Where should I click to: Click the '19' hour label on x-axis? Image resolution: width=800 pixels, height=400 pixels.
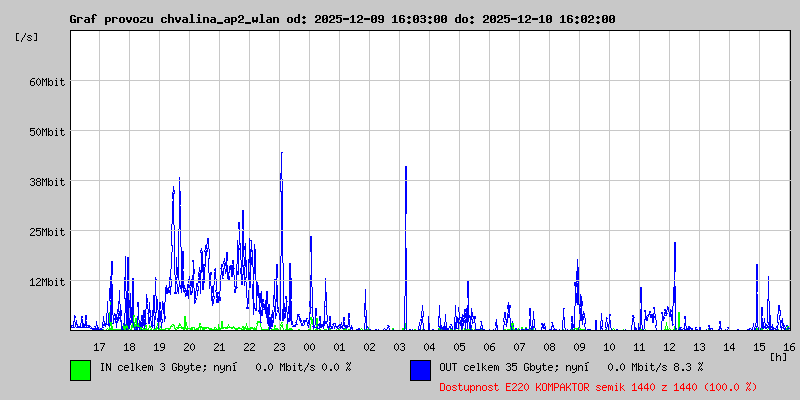point(159,347)
